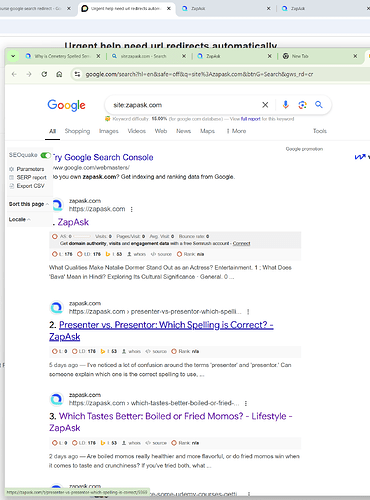370x500 pixels.
Task: Open Google Lens image search icon
Action: (x=302, y=105)
